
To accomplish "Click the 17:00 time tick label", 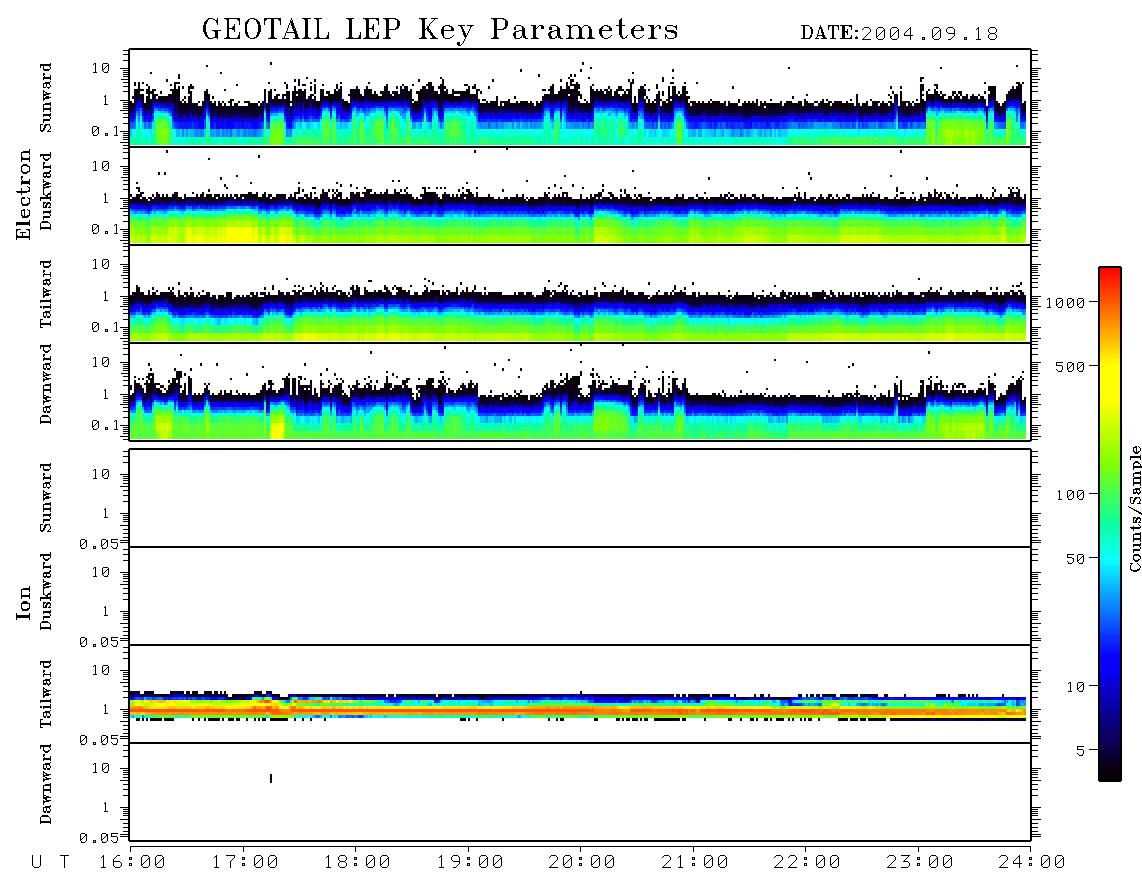I will click(245, 863).
